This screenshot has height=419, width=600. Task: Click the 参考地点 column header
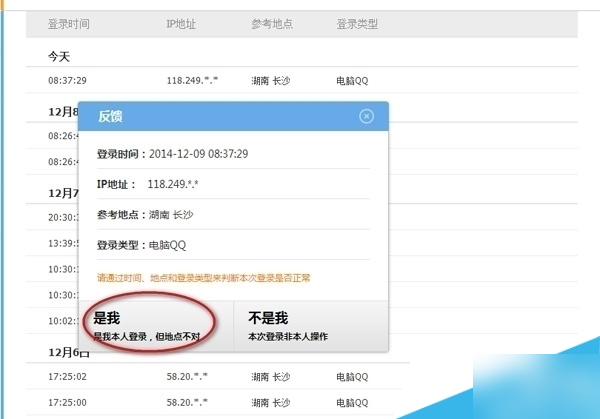coord(272,24)
